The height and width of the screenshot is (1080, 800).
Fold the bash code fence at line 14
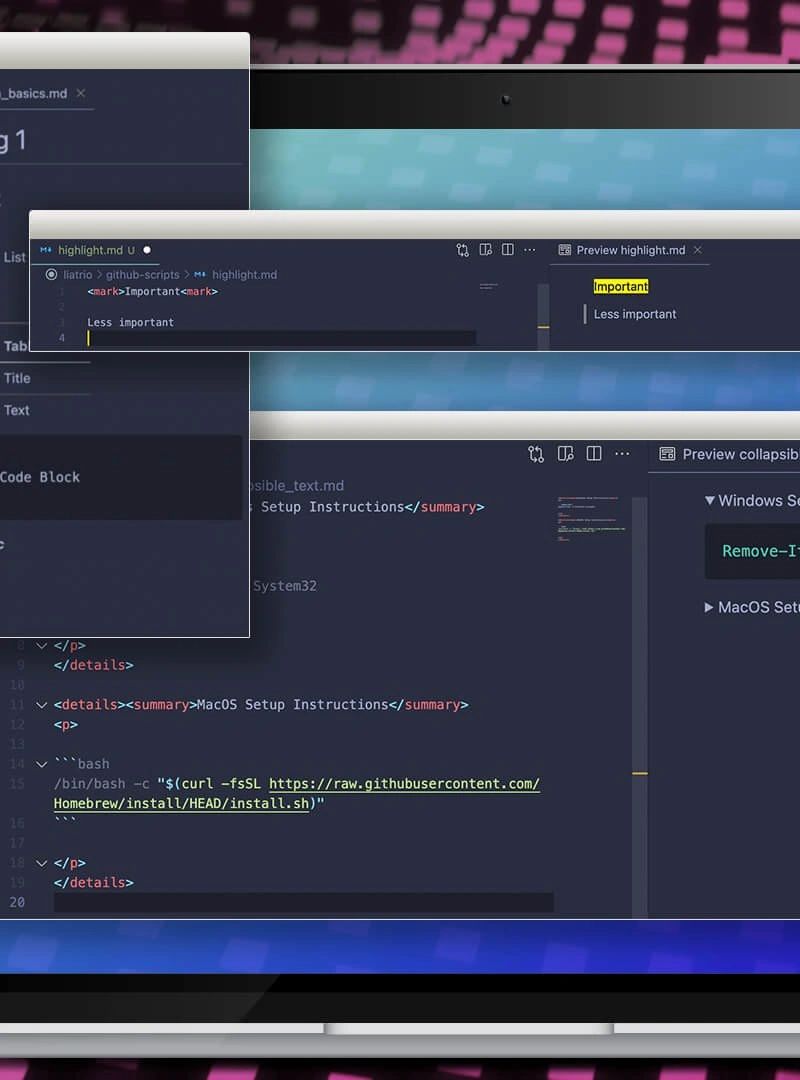41,765
